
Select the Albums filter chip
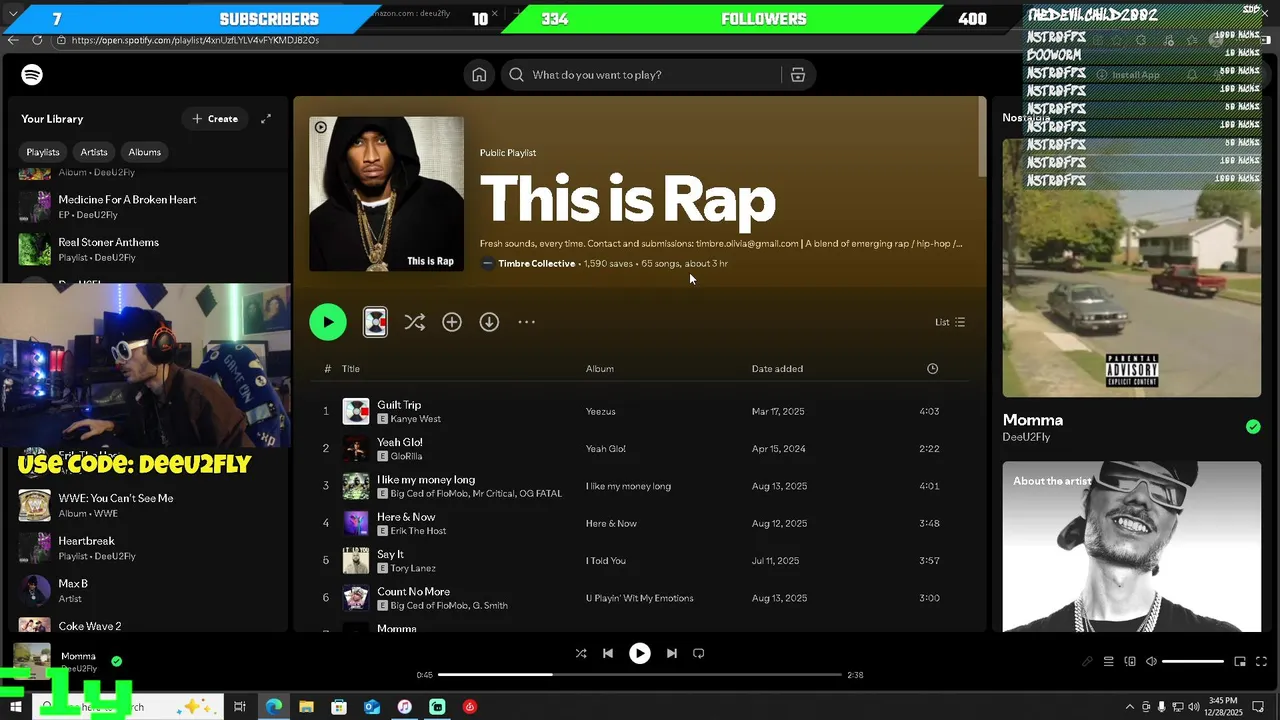(x=144, y=152)
